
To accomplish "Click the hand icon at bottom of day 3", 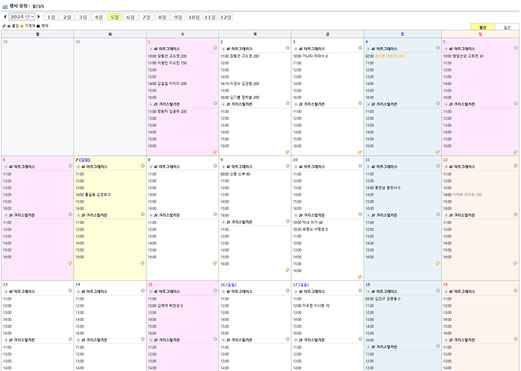I will click(360, 152).
